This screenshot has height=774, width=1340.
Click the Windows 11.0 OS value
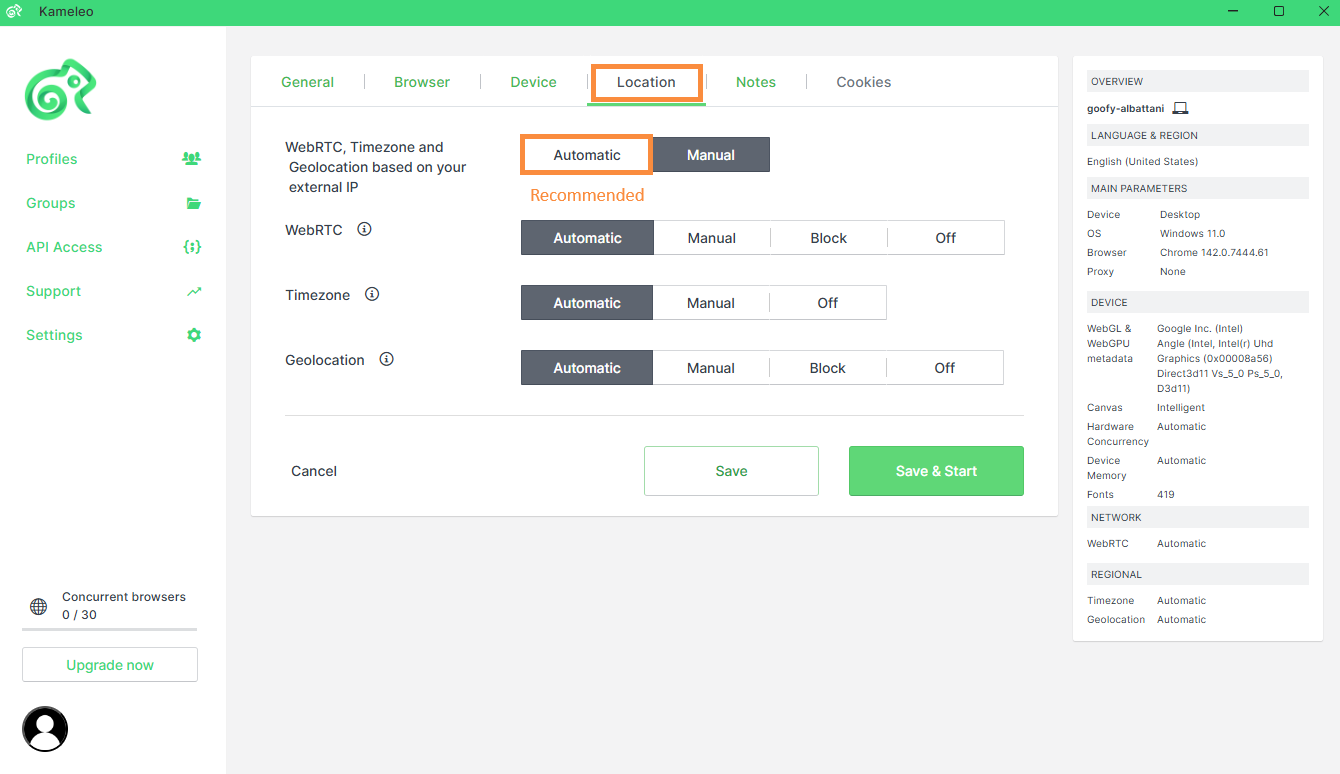(x=1193, y=234)
